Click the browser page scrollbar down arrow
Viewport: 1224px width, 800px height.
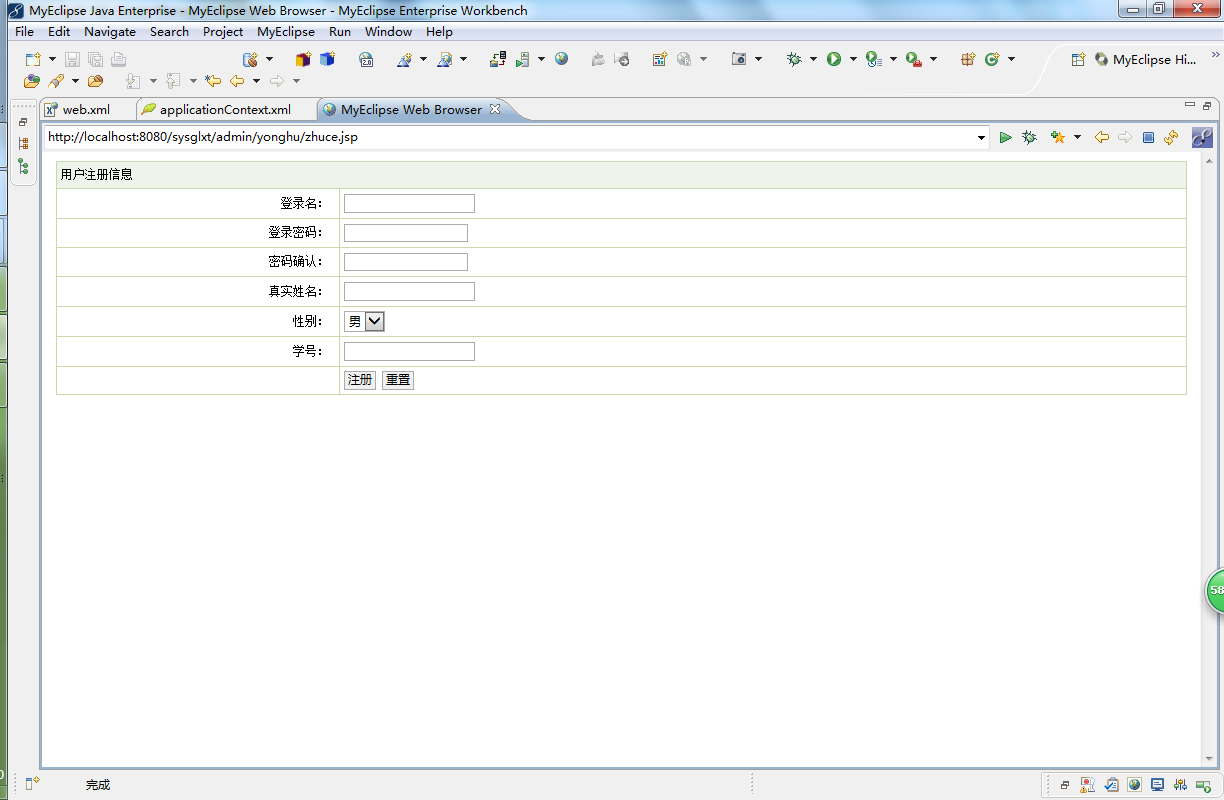coord(1209,760)
